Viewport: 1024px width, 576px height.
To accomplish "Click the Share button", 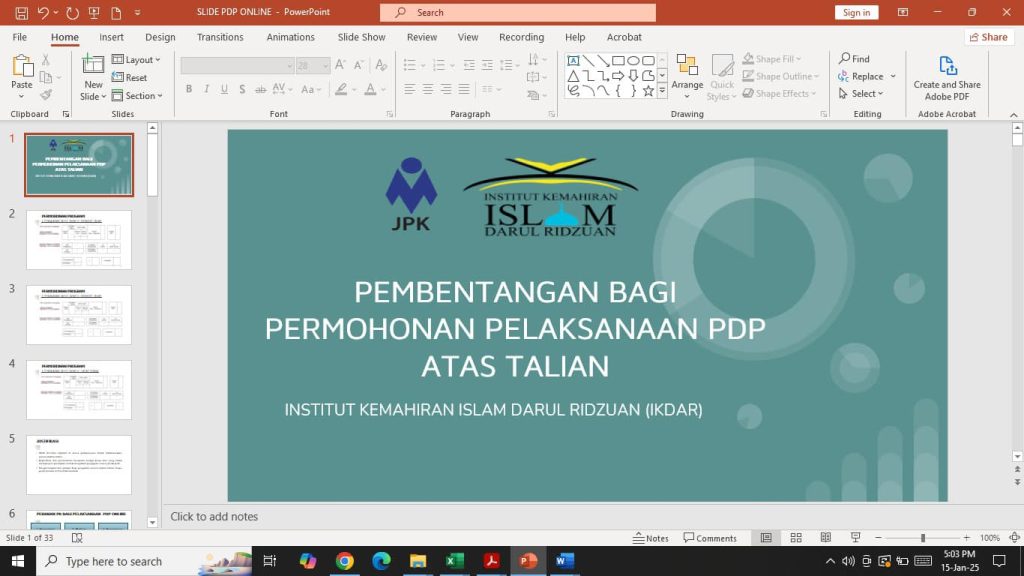I will coord(989,37).
